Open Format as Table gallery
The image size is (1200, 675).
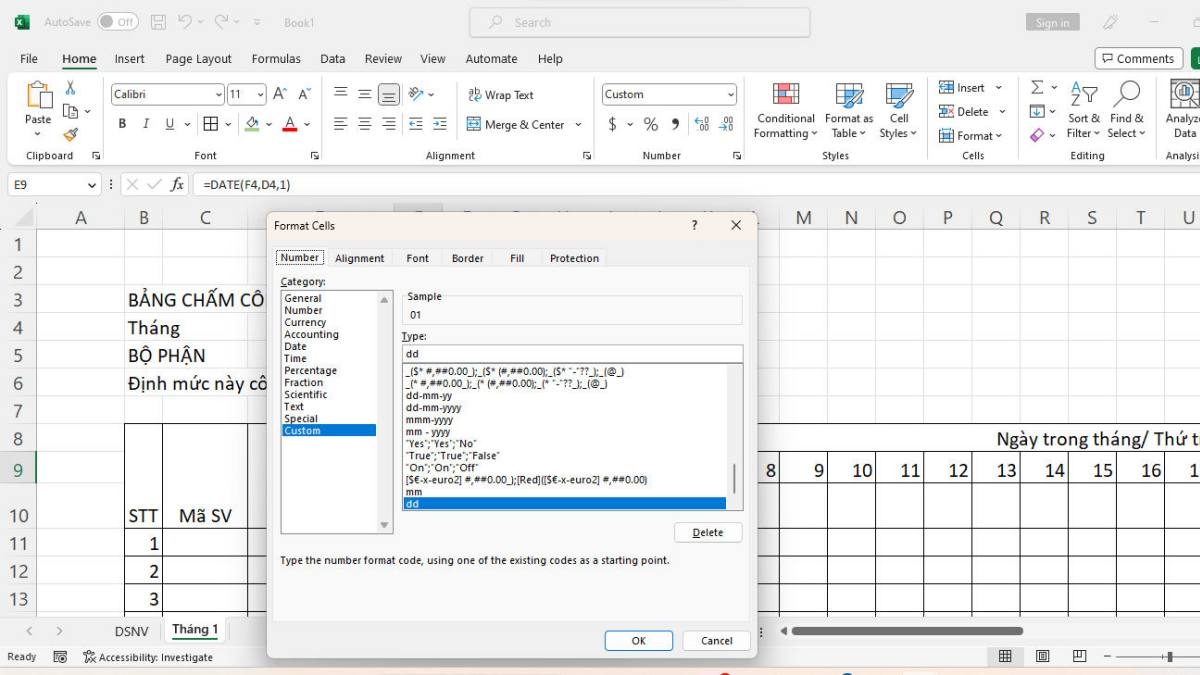pos(849,111)
